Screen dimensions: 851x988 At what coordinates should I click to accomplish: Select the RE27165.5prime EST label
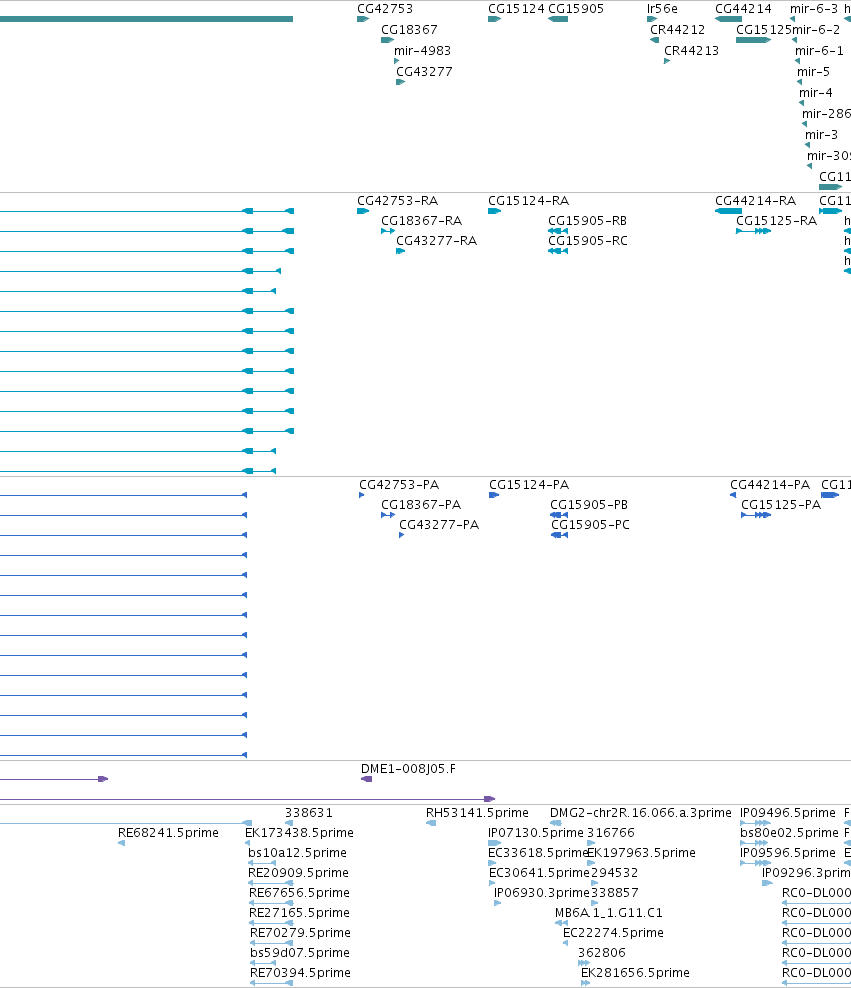299,914
